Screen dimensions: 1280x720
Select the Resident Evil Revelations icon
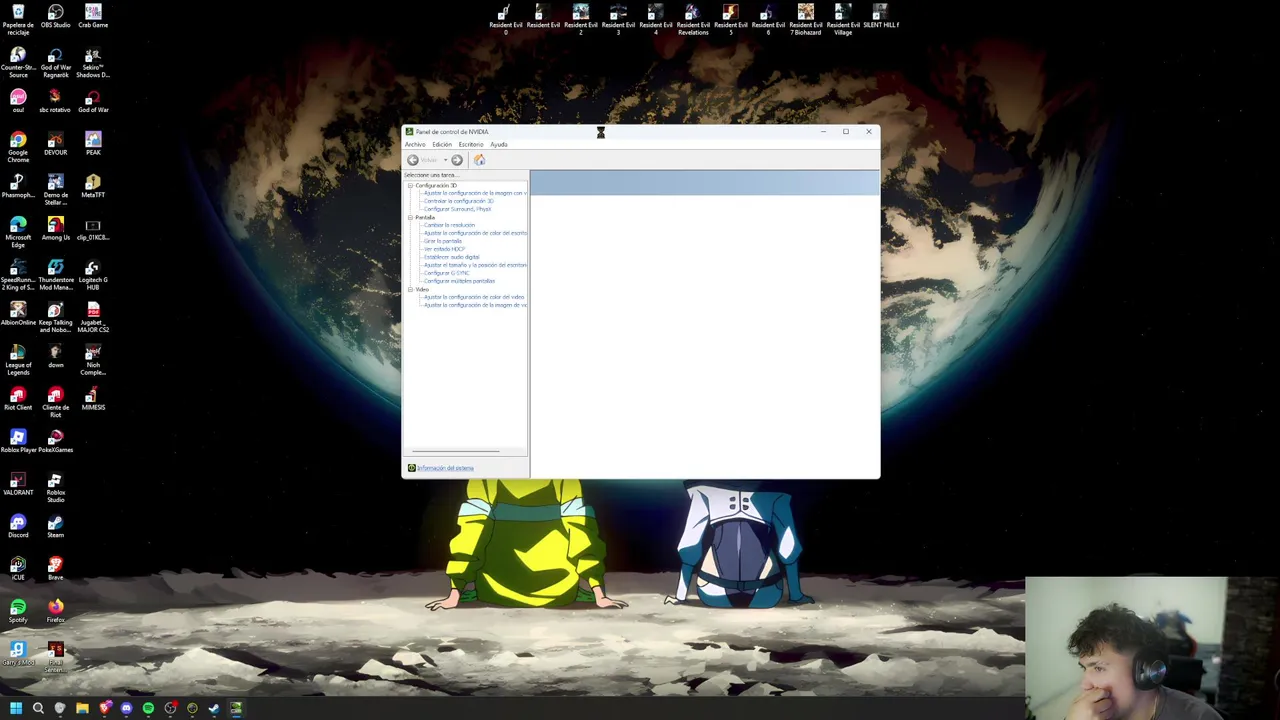[693, 20]
